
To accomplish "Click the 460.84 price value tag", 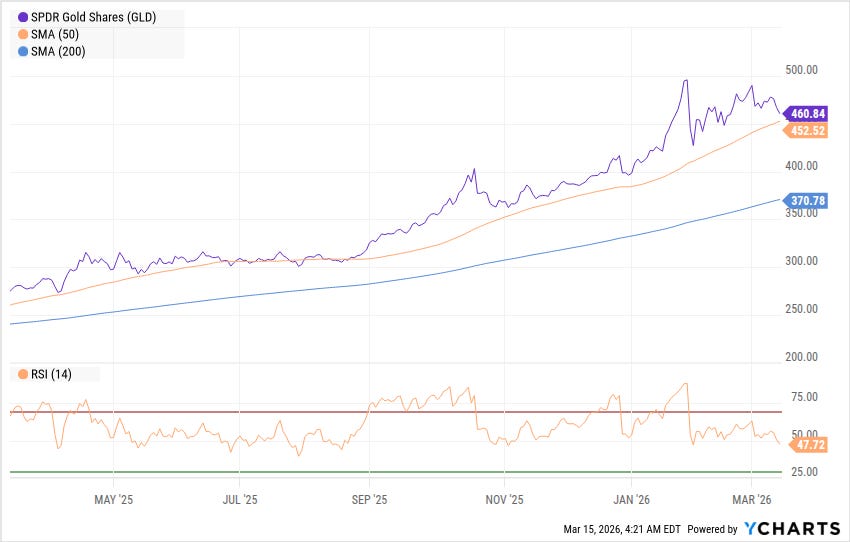I will pyautogui.click(x=806, y=114).
